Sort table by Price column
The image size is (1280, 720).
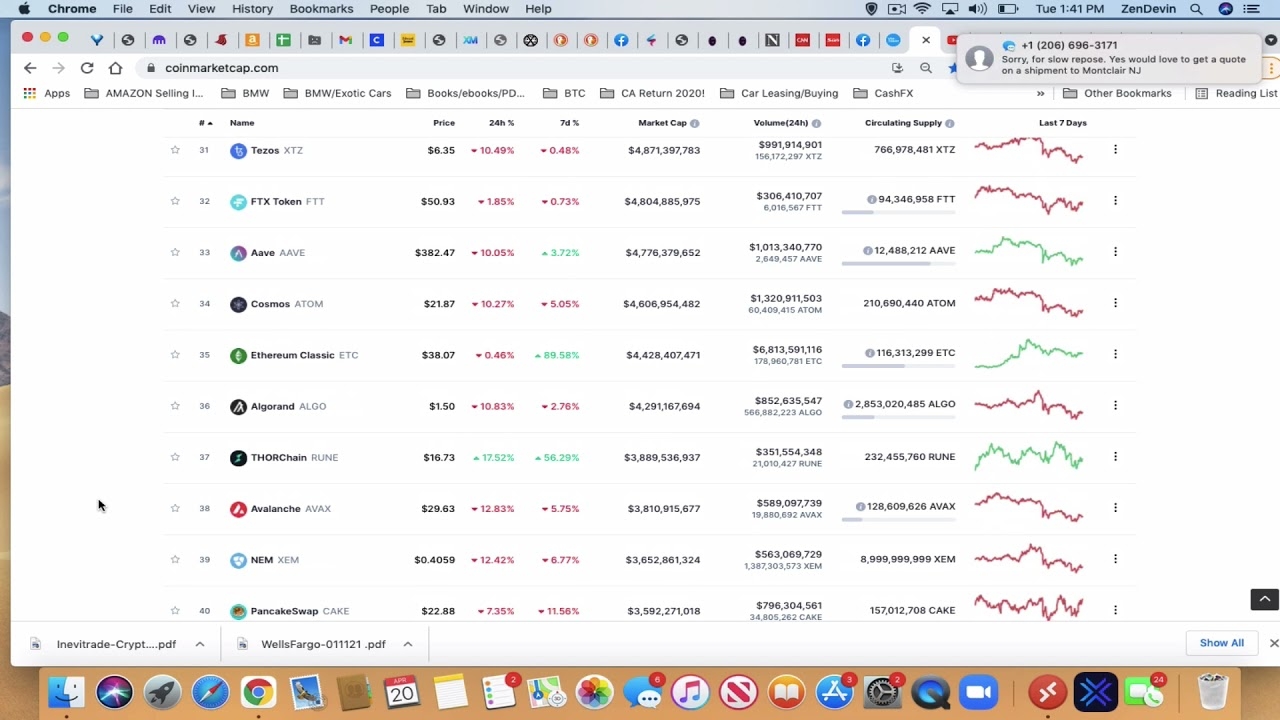pos(444,123)
